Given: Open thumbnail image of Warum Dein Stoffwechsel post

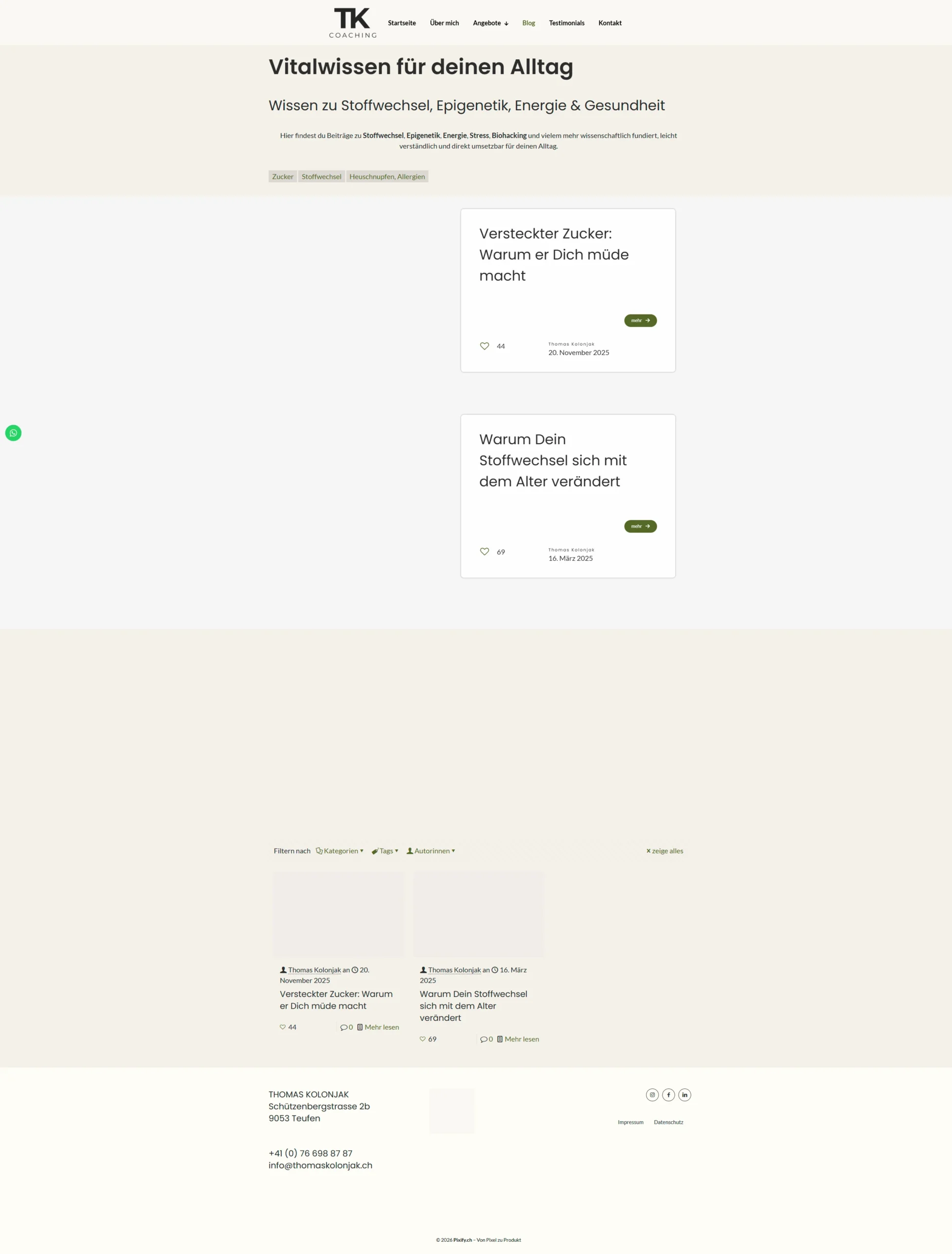Looking at the screenshot, I should click(478, 915).
